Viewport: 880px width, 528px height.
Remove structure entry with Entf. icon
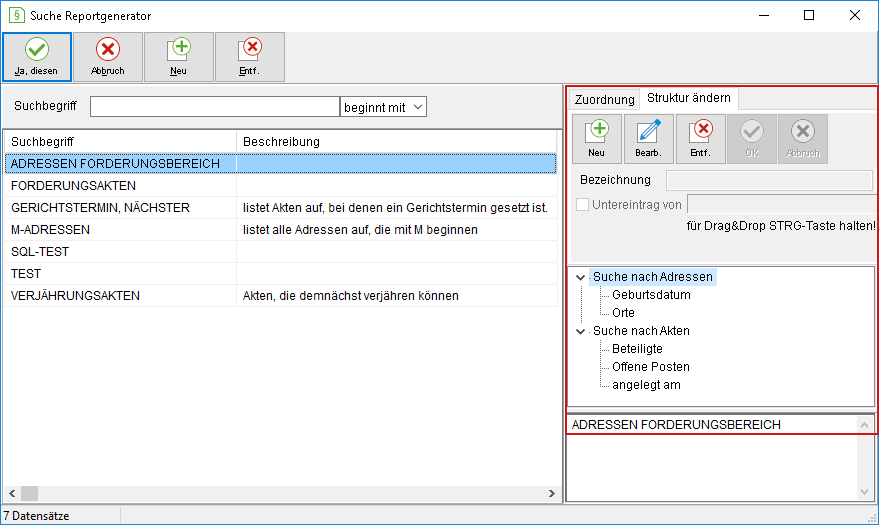pyautogui.click(x=700, y=139)
